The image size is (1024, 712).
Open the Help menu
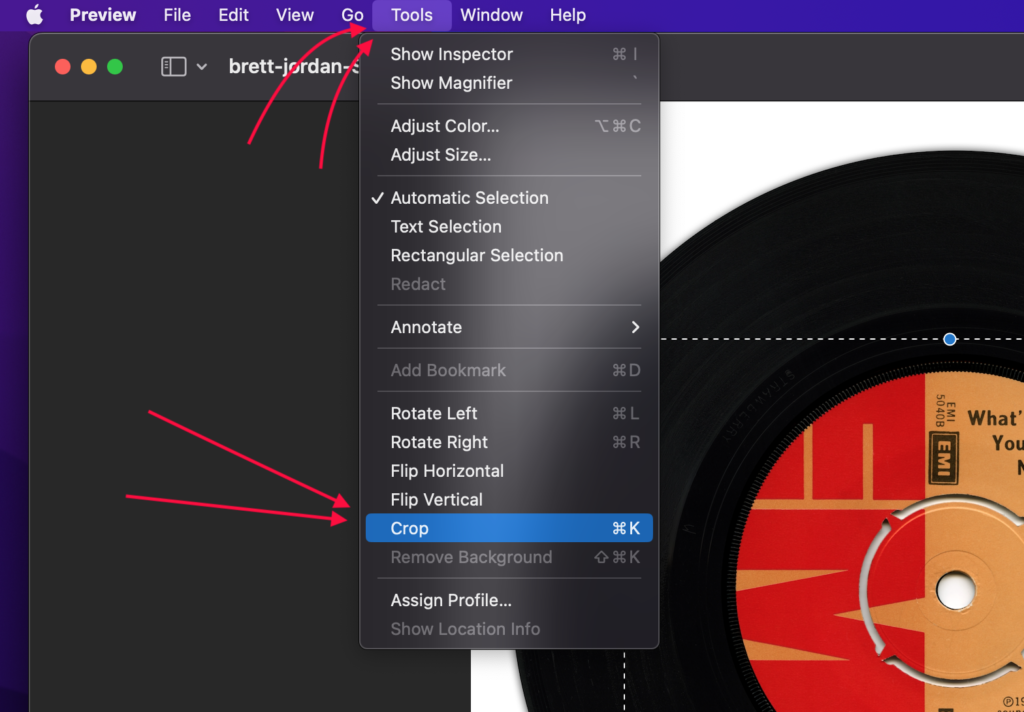(x=568, y=14)
